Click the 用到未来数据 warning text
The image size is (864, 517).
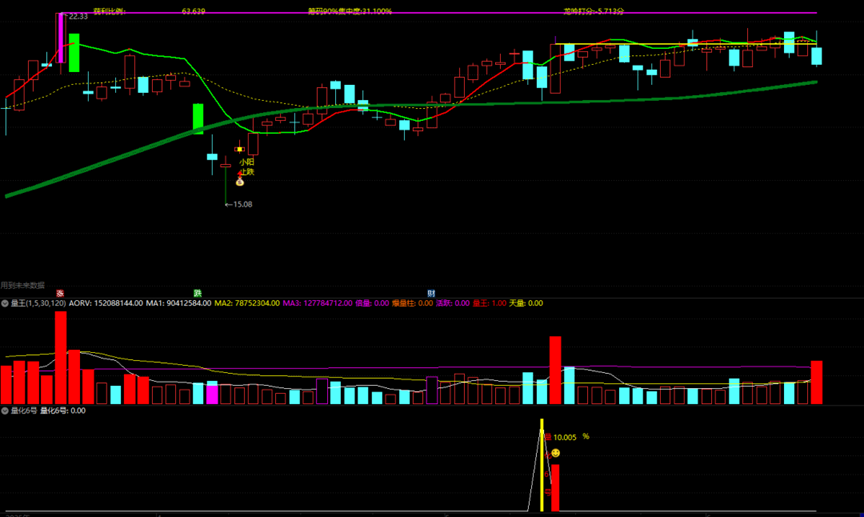[23, 285]
